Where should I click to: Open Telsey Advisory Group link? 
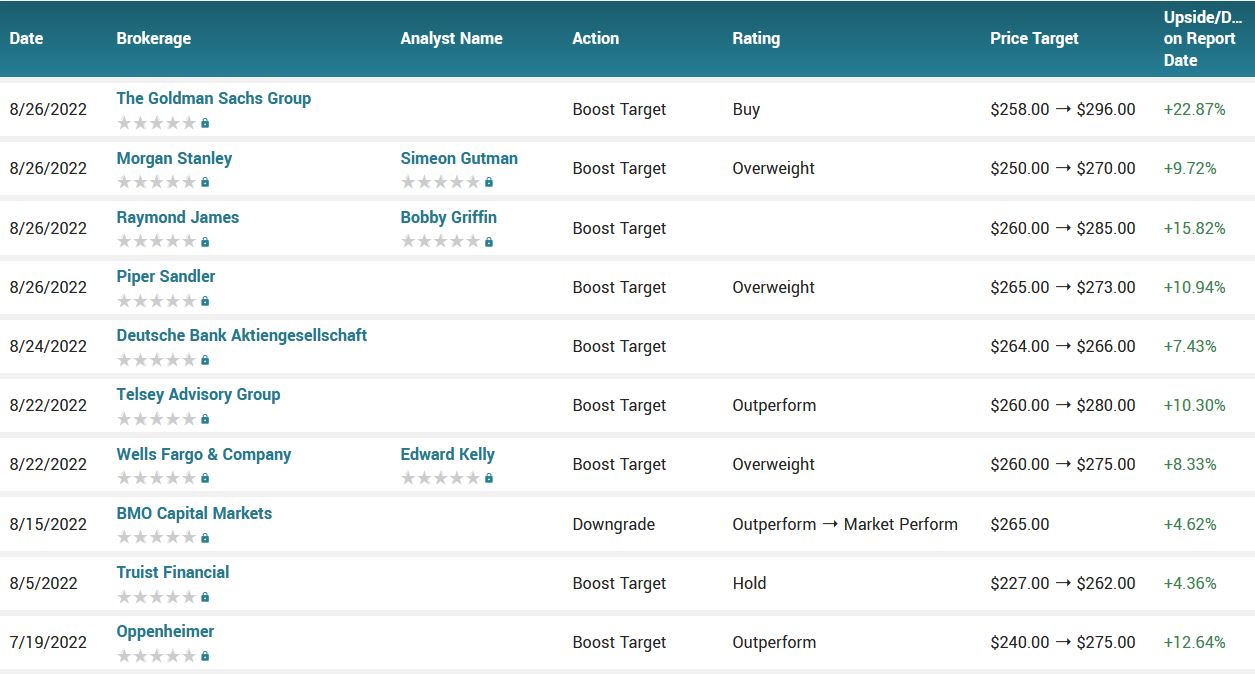pos(198,394)
